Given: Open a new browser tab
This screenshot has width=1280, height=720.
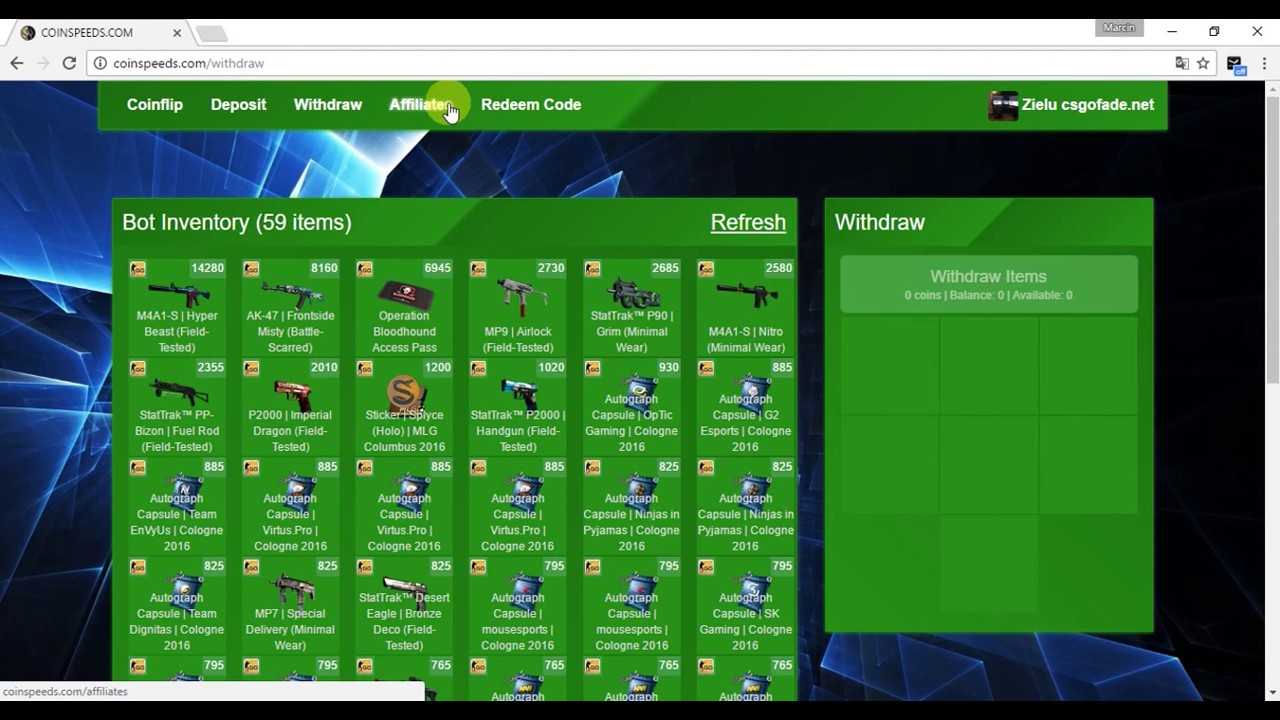Looking at the screenshot, I should pyautogui.click(x=211, y=34).
